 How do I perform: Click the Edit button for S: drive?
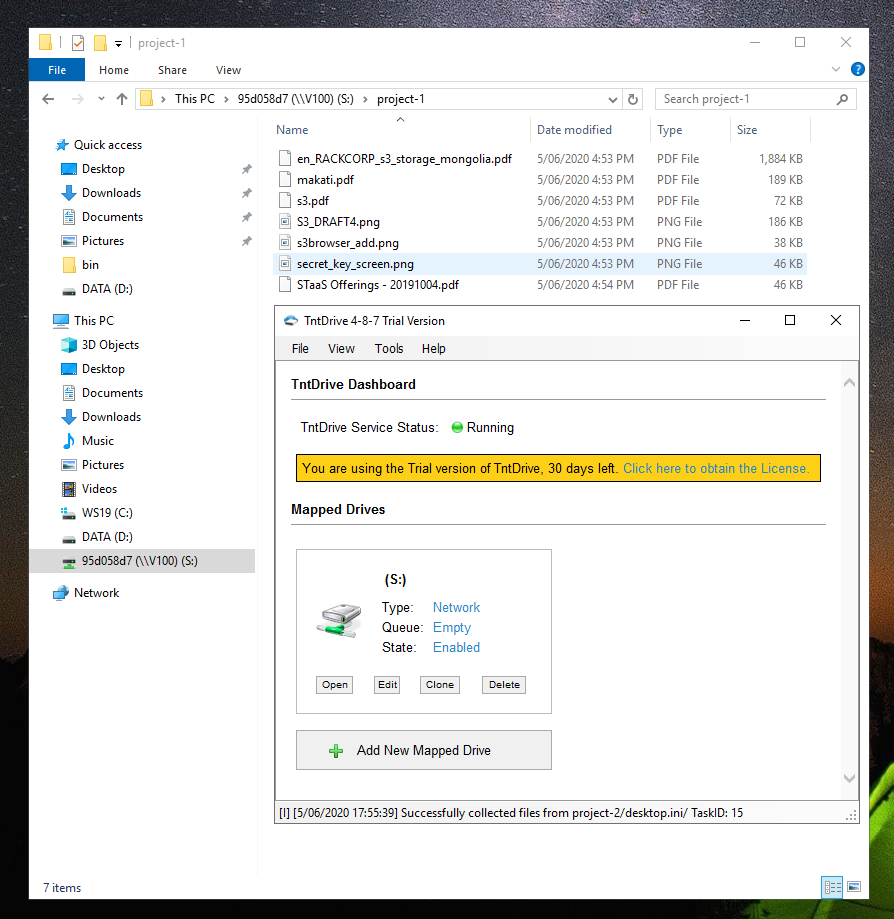coord(387,685)
